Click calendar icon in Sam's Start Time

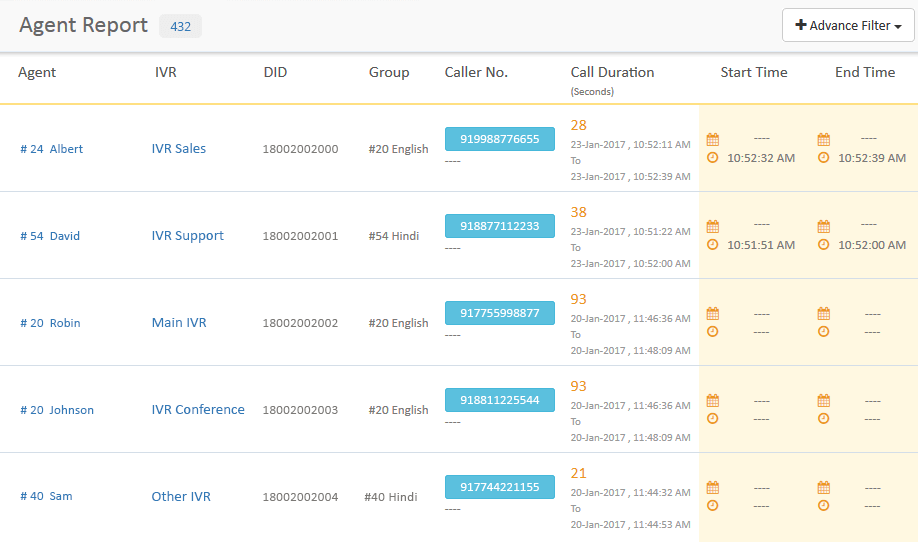point(713,487)
